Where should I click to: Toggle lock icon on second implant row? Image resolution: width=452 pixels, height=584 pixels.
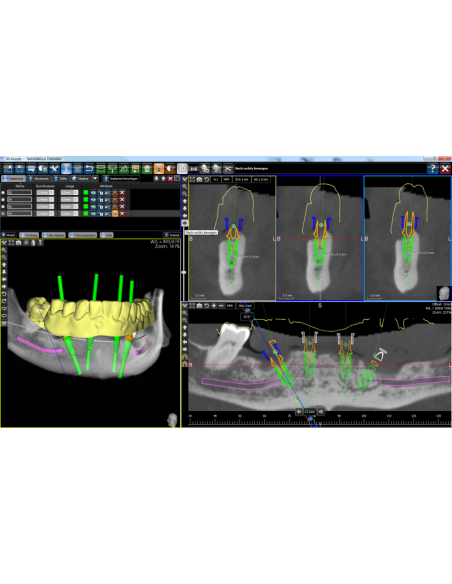coord(101,200)
